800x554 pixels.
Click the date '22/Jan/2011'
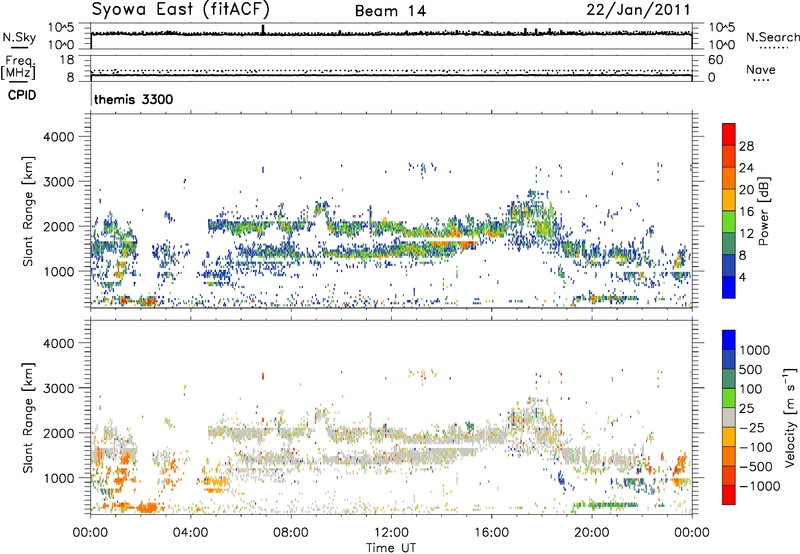(638, 10)
